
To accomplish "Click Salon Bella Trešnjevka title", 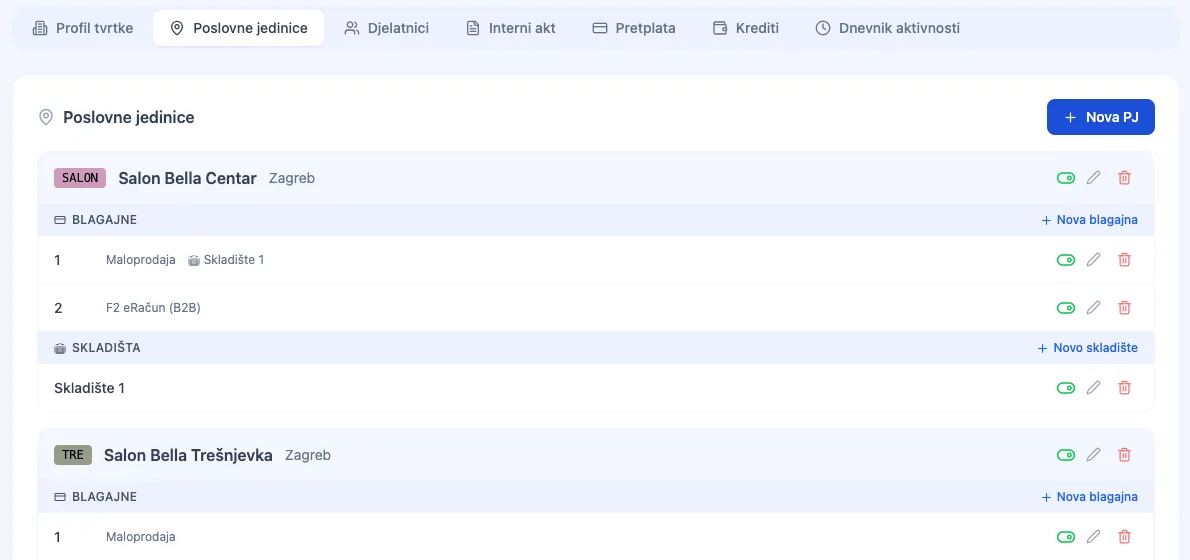I will coord(188,455).
